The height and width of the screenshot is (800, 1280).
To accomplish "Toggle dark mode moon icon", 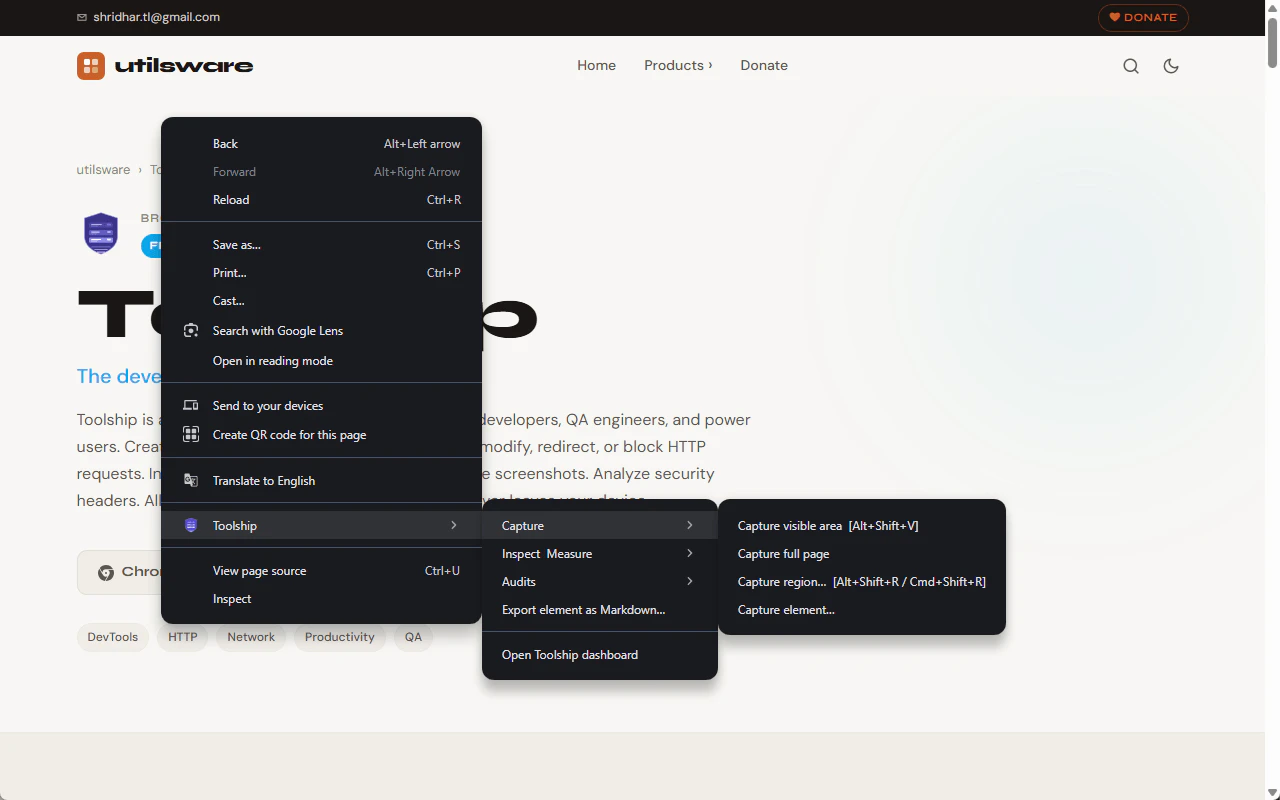I will click(x=1171, y=66).
